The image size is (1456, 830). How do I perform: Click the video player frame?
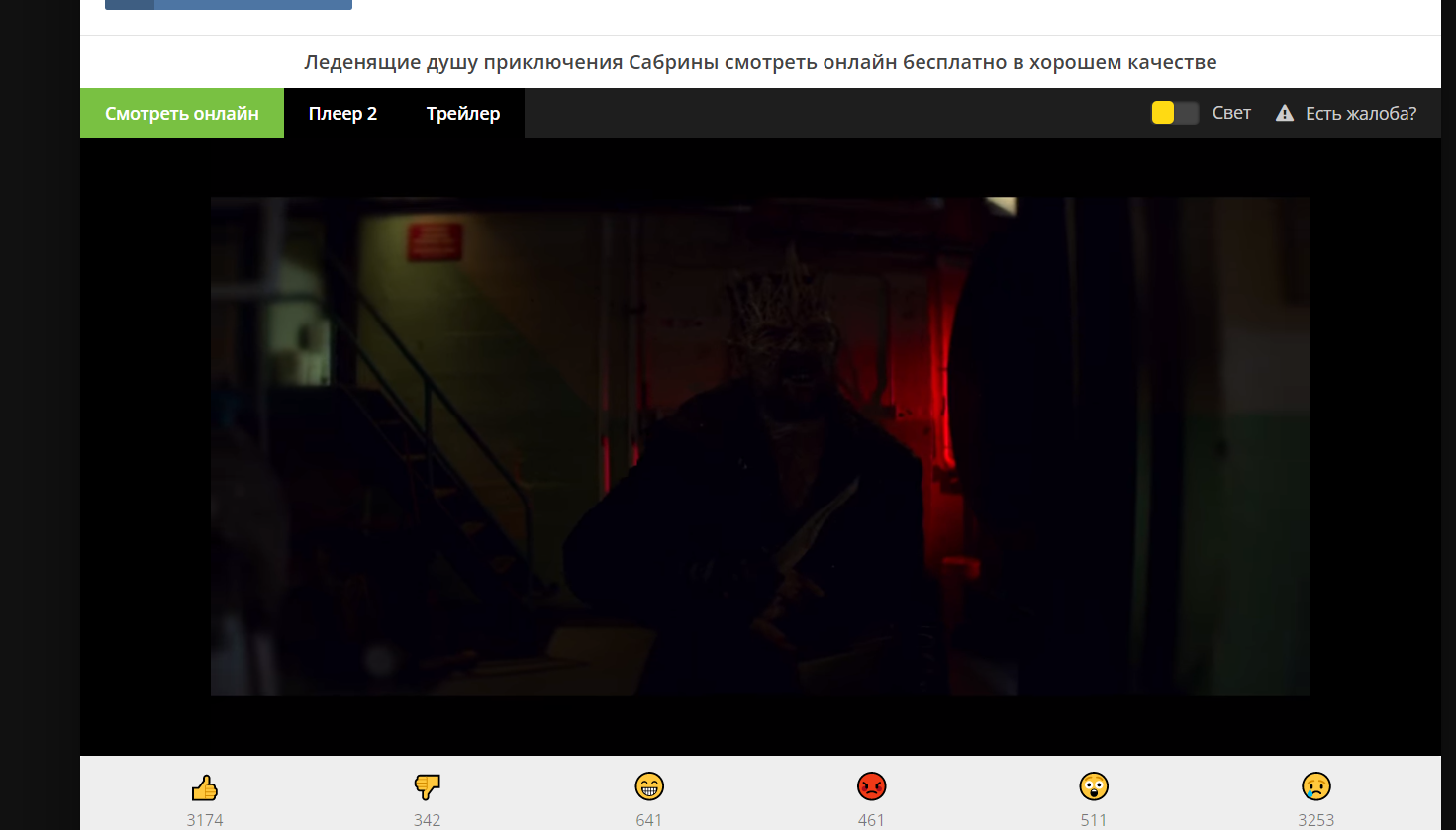pyautogui.click(x=760, y=446)
